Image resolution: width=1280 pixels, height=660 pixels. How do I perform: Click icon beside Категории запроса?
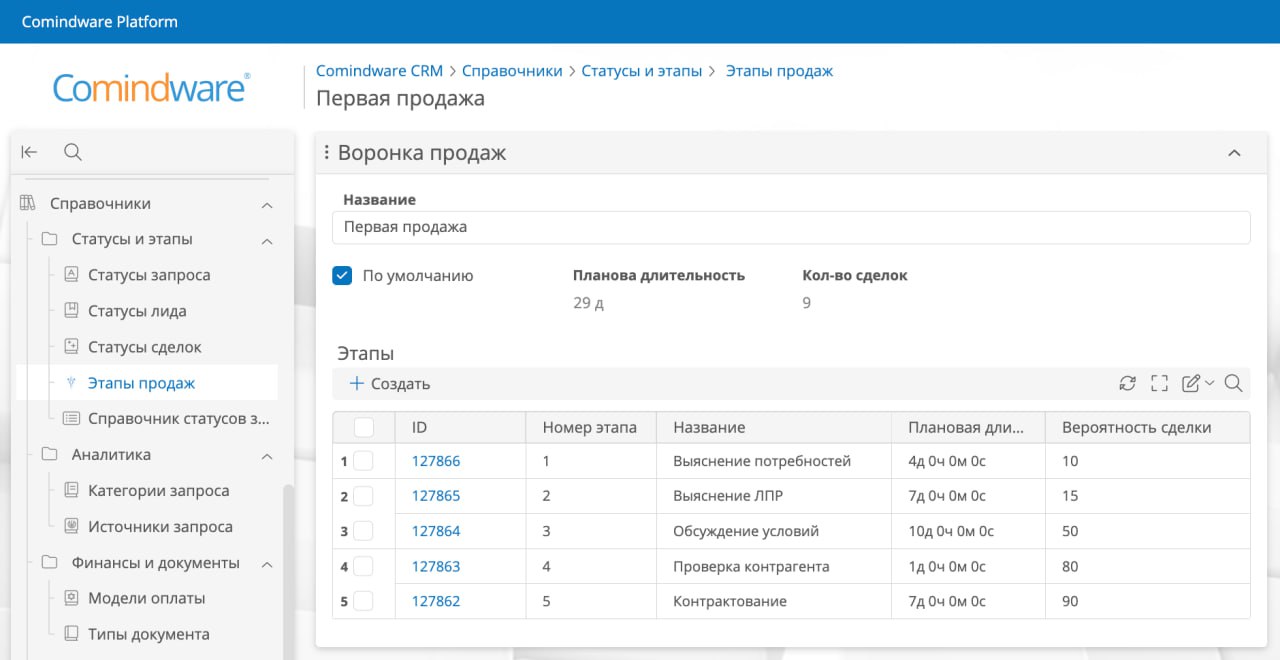pos(71,490)
